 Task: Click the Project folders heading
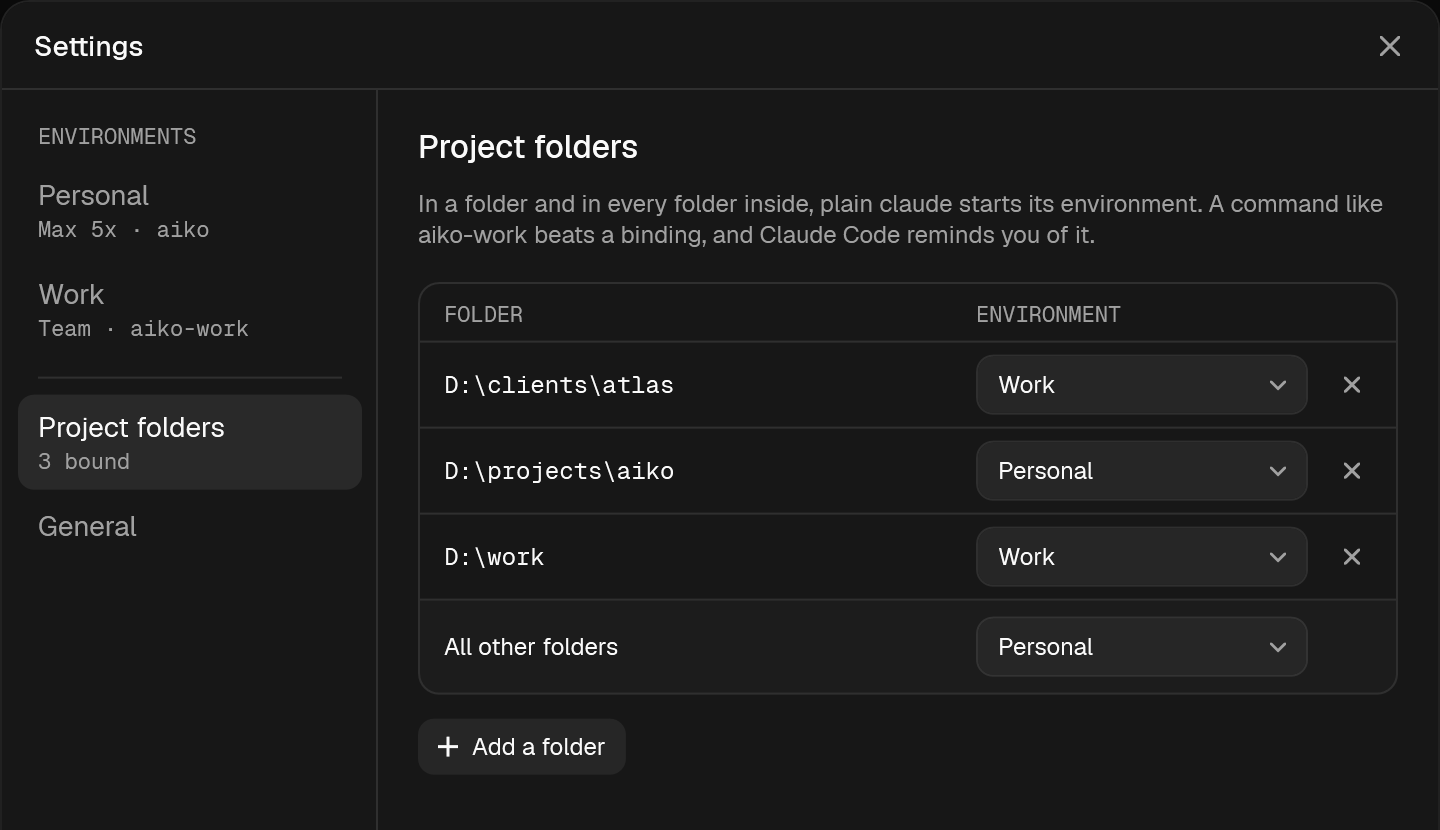[x=528, y=147]
